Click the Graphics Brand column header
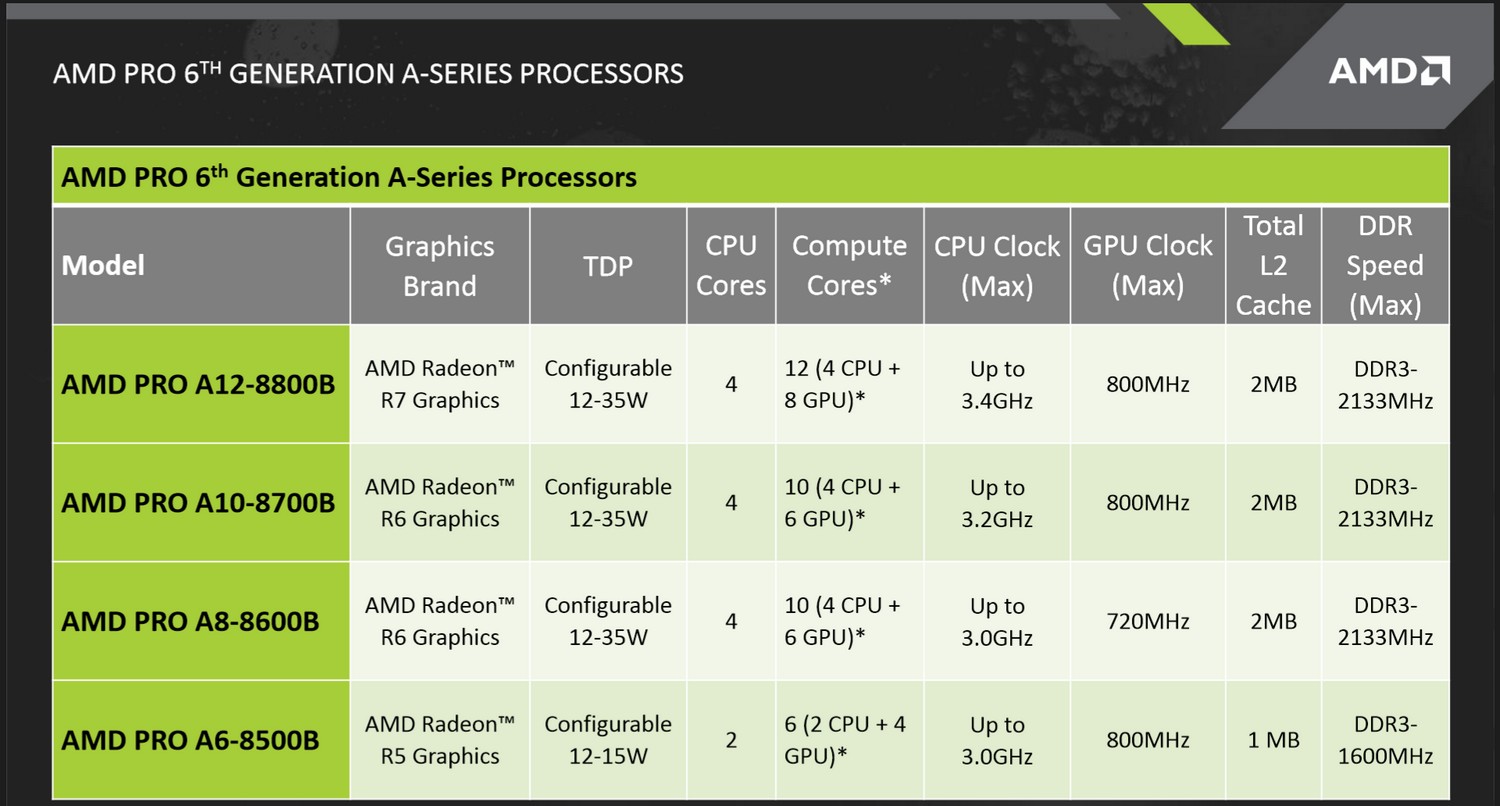 (x=440, y=265)
